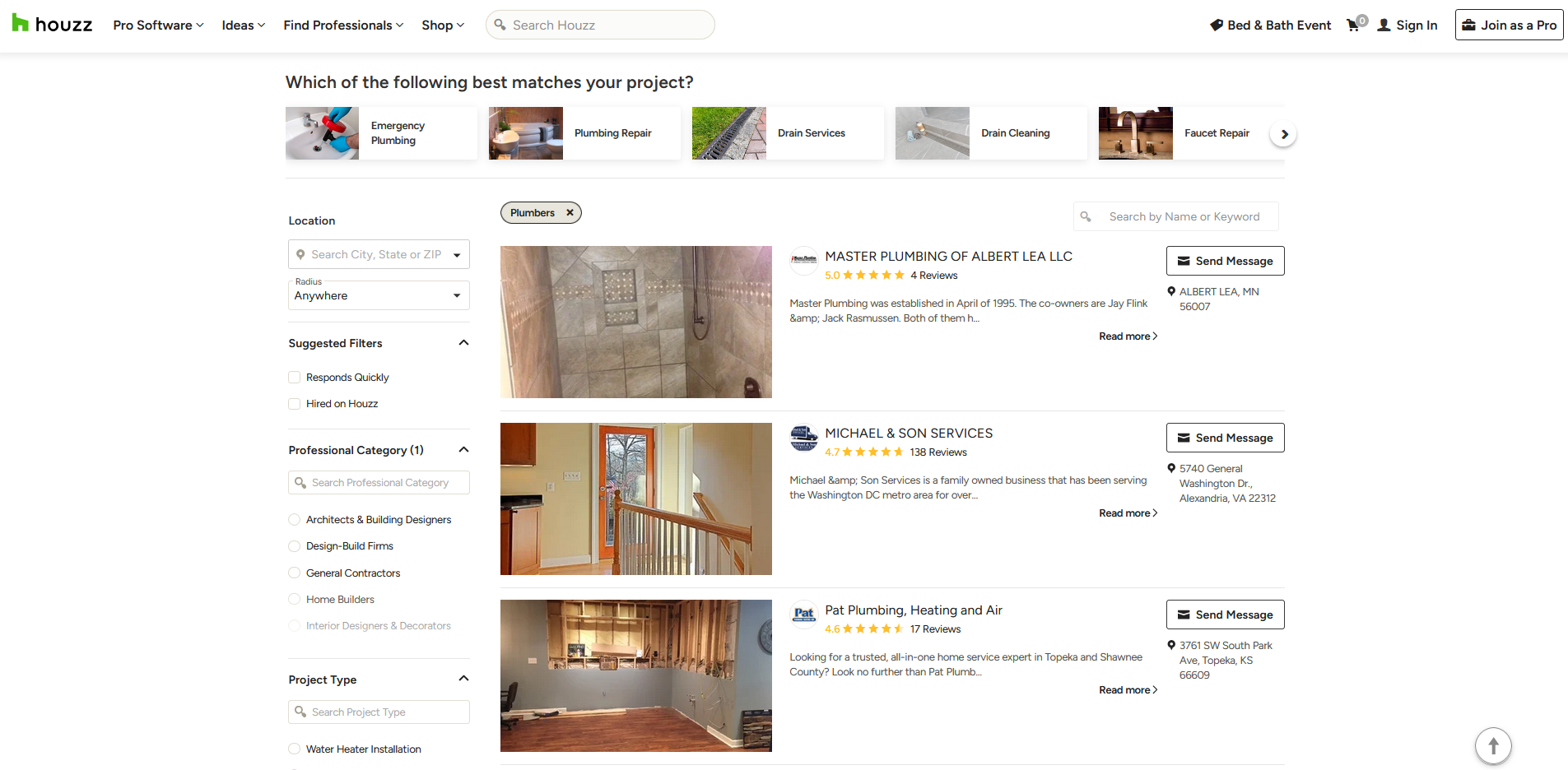Click the scroll to top arrow button
This screenshot has height=770, width=1568.
(1493, 746)
